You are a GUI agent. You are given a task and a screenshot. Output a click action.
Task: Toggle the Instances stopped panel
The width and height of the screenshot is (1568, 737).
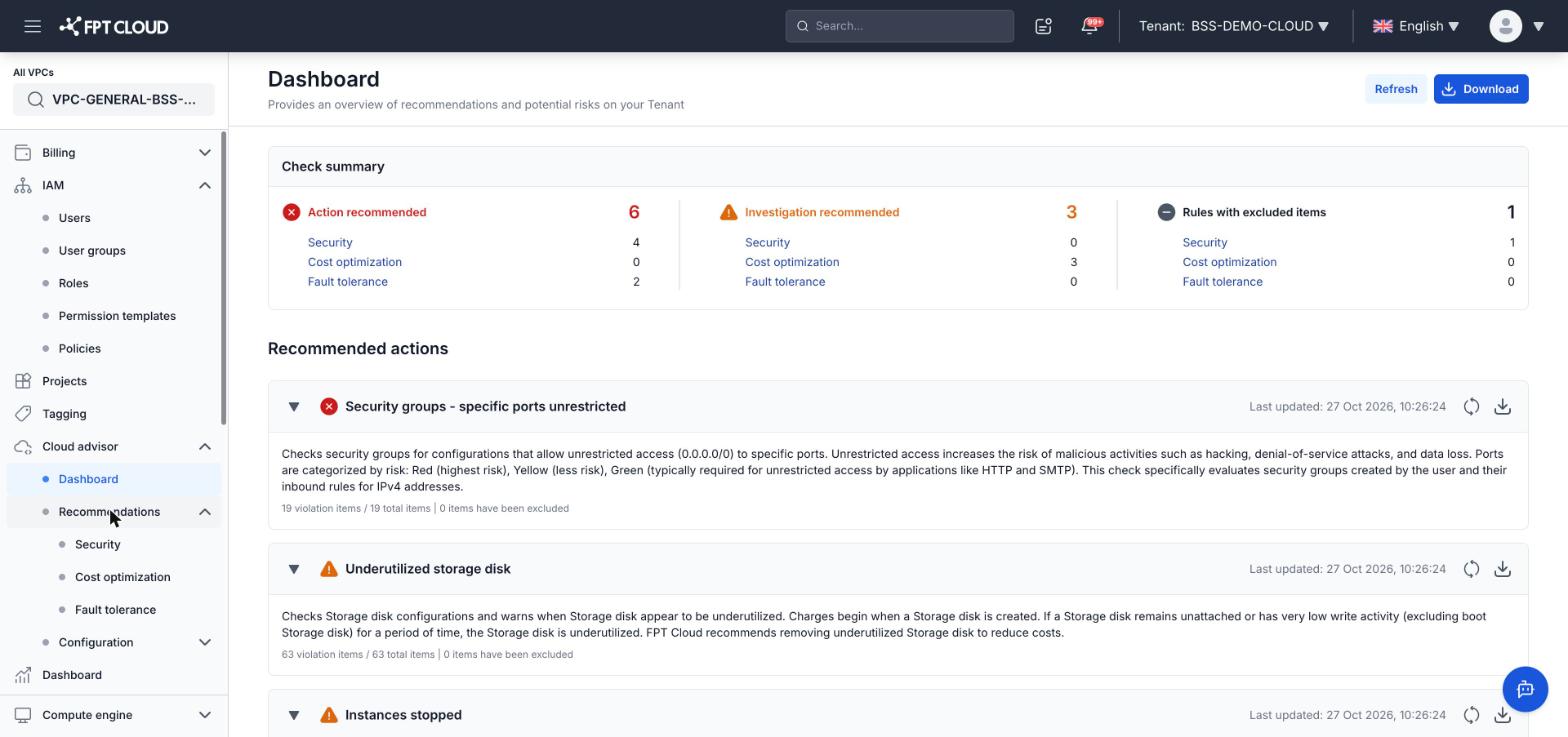[294, 715]
